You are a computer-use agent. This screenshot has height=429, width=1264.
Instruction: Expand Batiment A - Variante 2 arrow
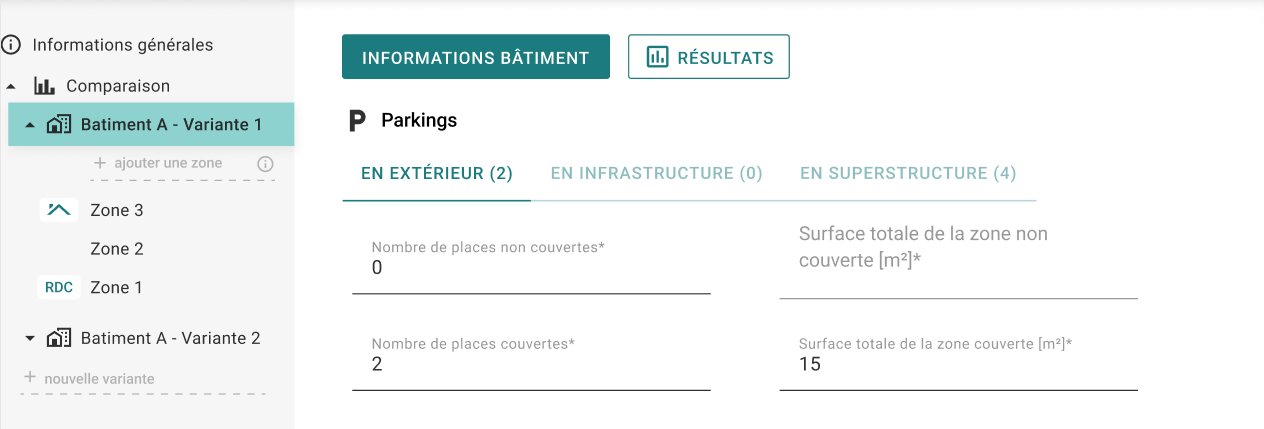click(x=30, y=338)
